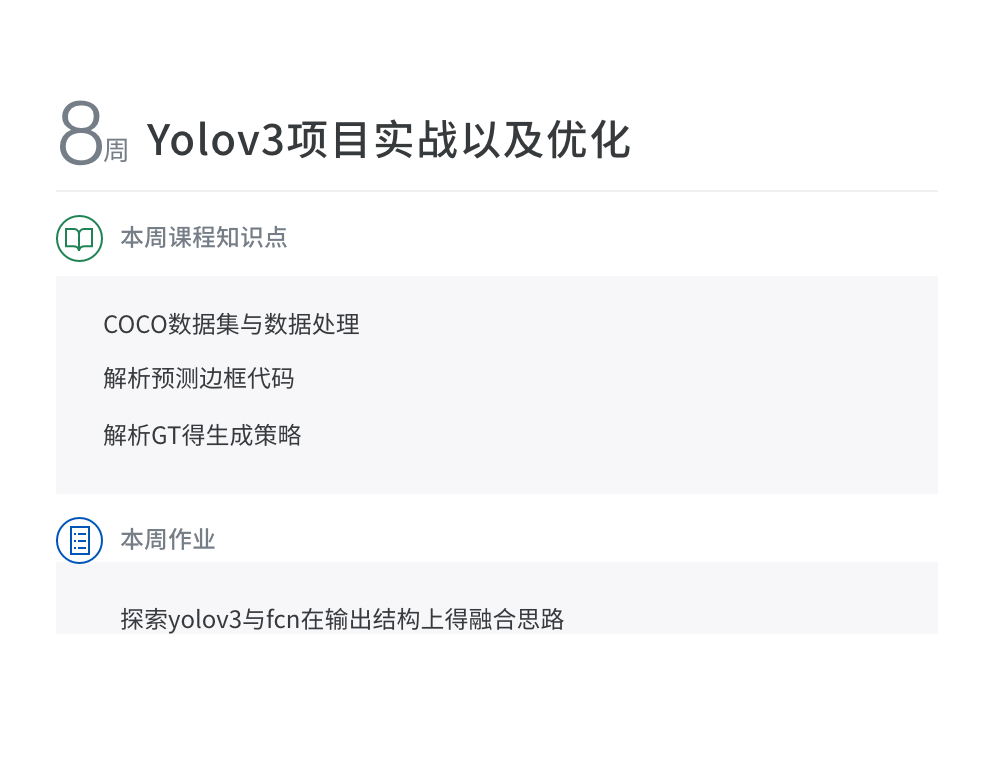1000x765 pixels.
Task: Click the divider line below the title
Action: [x=497, y=190]
